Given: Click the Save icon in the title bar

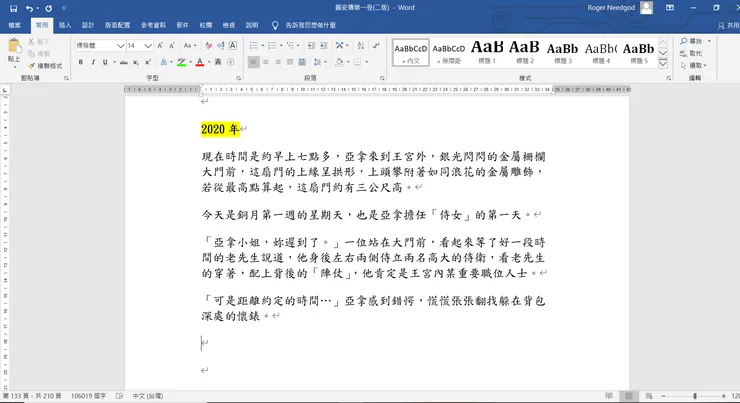Looking at the screenshot, I should coord(13,8).
